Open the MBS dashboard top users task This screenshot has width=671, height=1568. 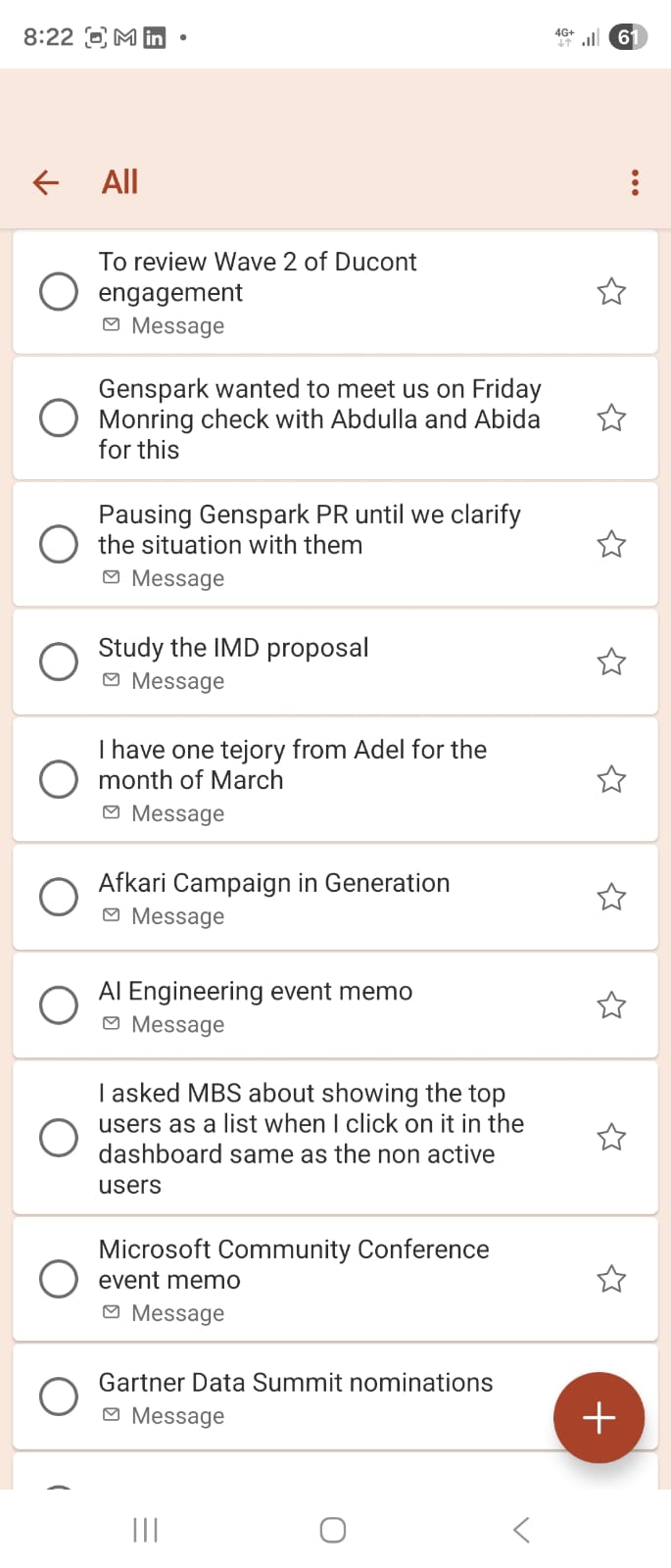point(311,1138)
